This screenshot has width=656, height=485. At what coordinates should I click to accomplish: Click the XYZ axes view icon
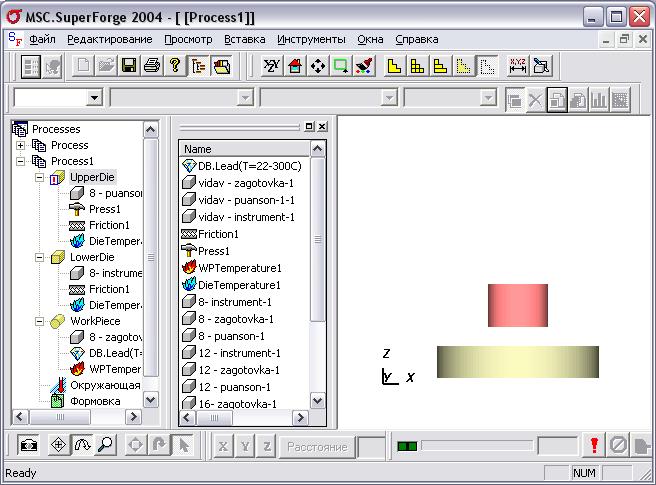click(272, 66)
